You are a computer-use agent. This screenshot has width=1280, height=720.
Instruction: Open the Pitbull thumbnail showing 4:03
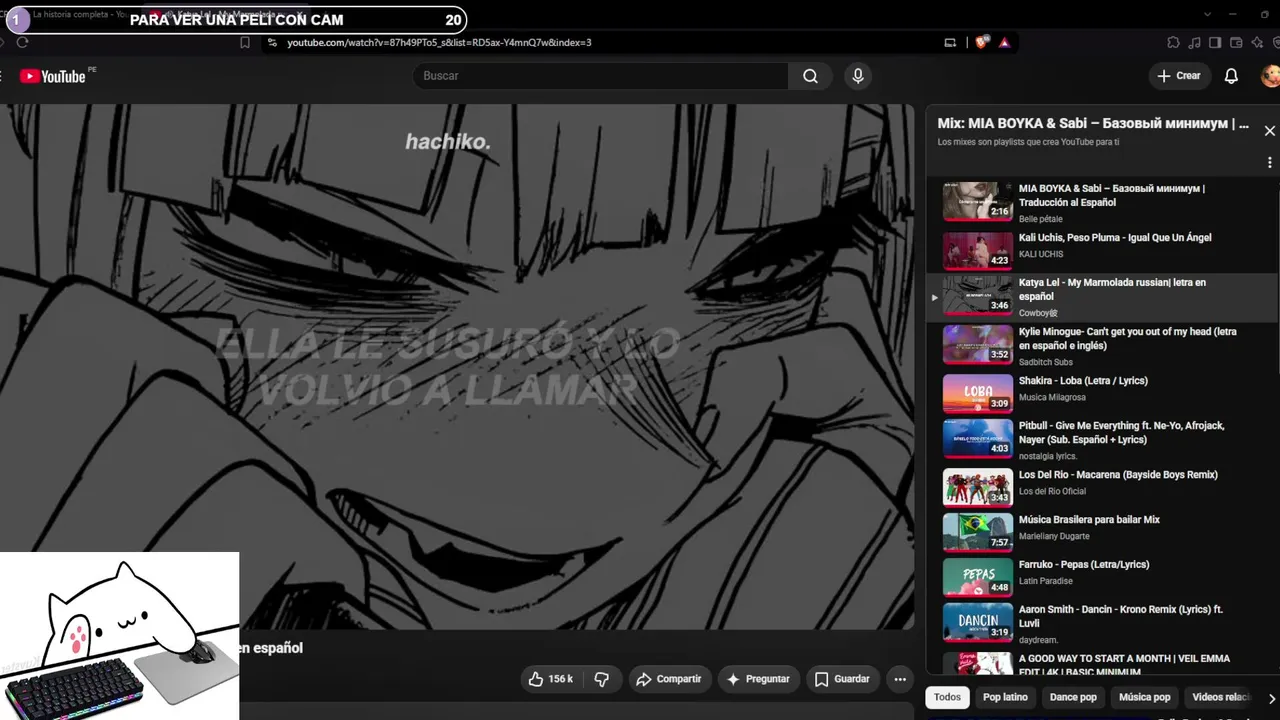click(978, 438)
